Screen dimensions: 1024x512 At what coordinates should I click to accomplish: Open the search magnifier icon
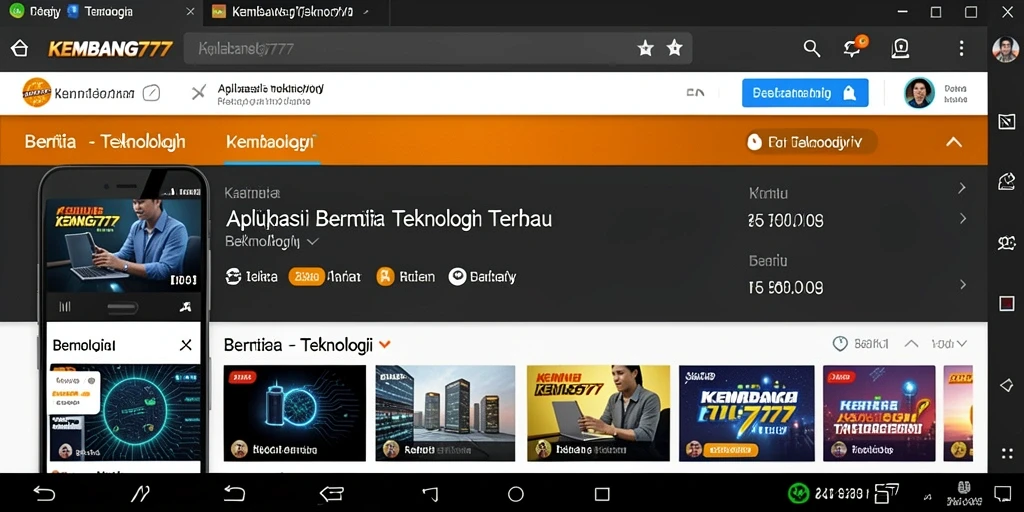click(x=812, y=48)
